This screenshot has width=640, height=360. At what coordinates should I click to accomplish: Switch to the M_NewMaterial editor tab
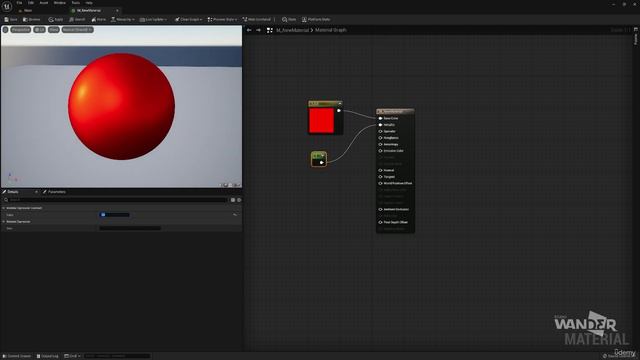[89, 10]
